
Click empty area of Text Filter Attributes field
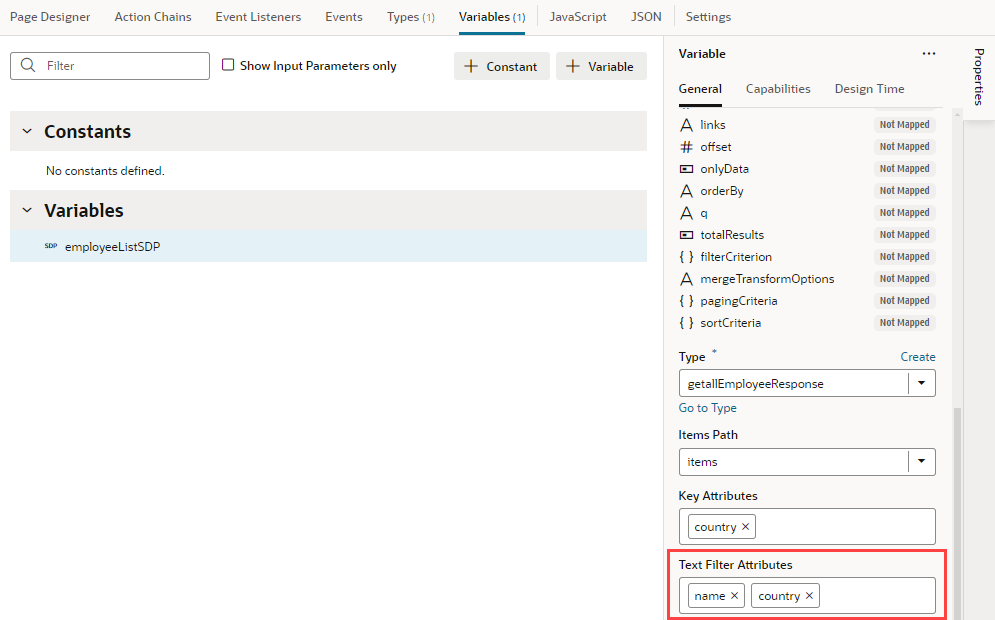point(876,595)
